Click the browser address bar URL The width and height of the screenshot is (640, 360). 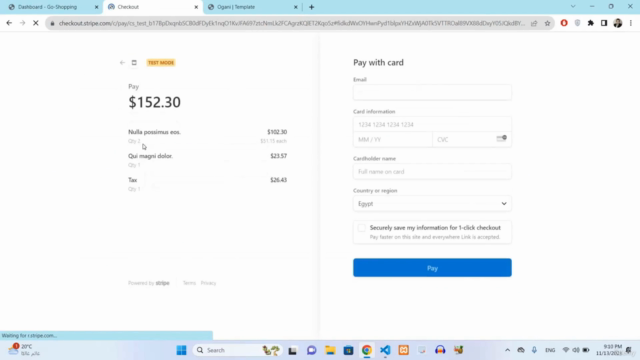[x=291, y=23]
